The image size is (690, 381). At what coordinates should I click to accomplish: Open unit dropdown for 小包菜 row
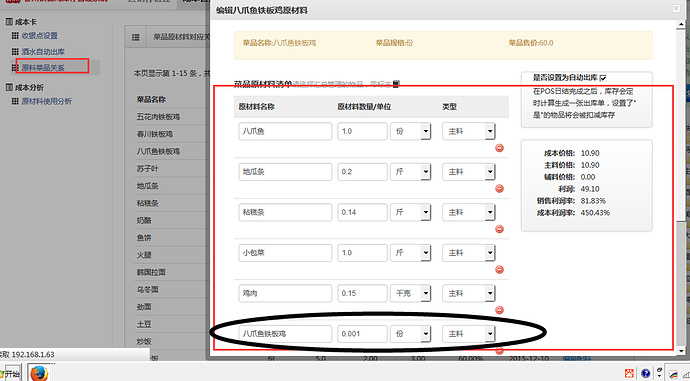click(426, 253)
